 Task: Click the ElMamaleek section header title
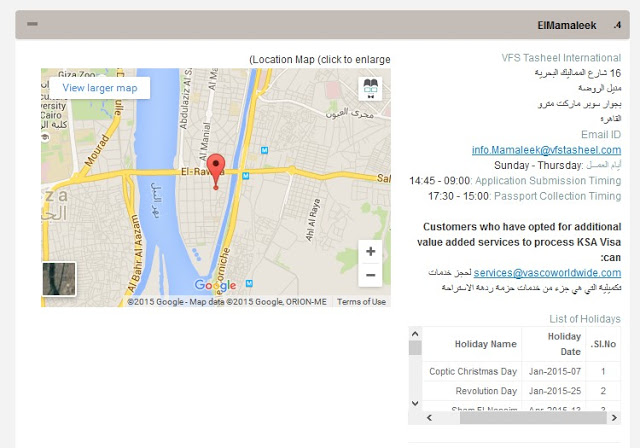[x=567, y=25]
